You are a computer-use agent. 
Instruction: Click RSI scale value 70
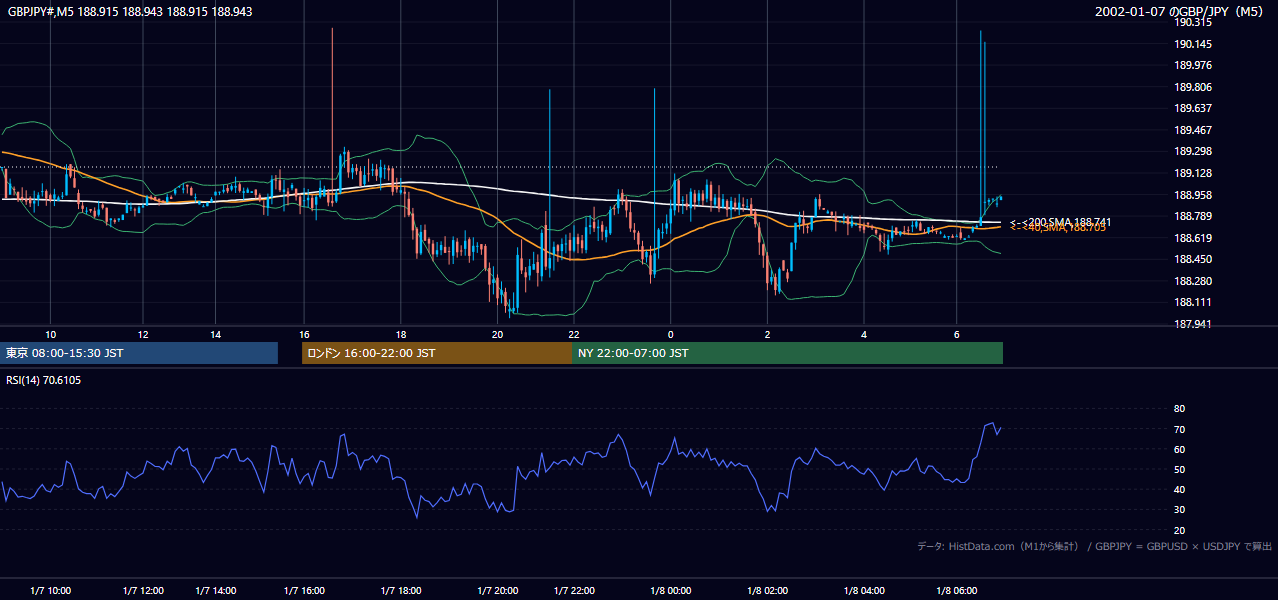pos(1179,429)
